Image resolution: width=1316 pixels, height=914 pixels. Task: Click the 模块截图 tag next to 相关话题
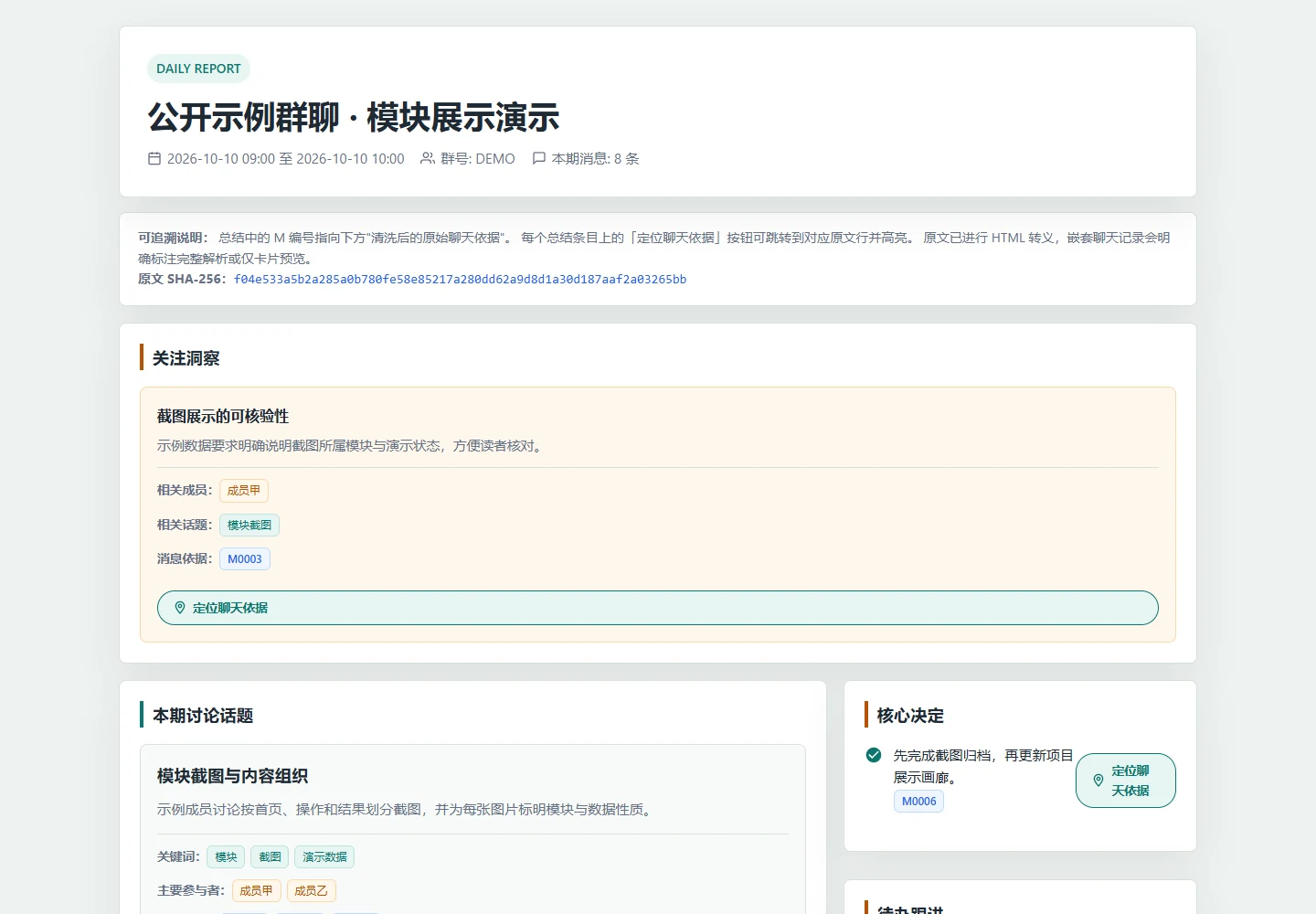[249, 526]
